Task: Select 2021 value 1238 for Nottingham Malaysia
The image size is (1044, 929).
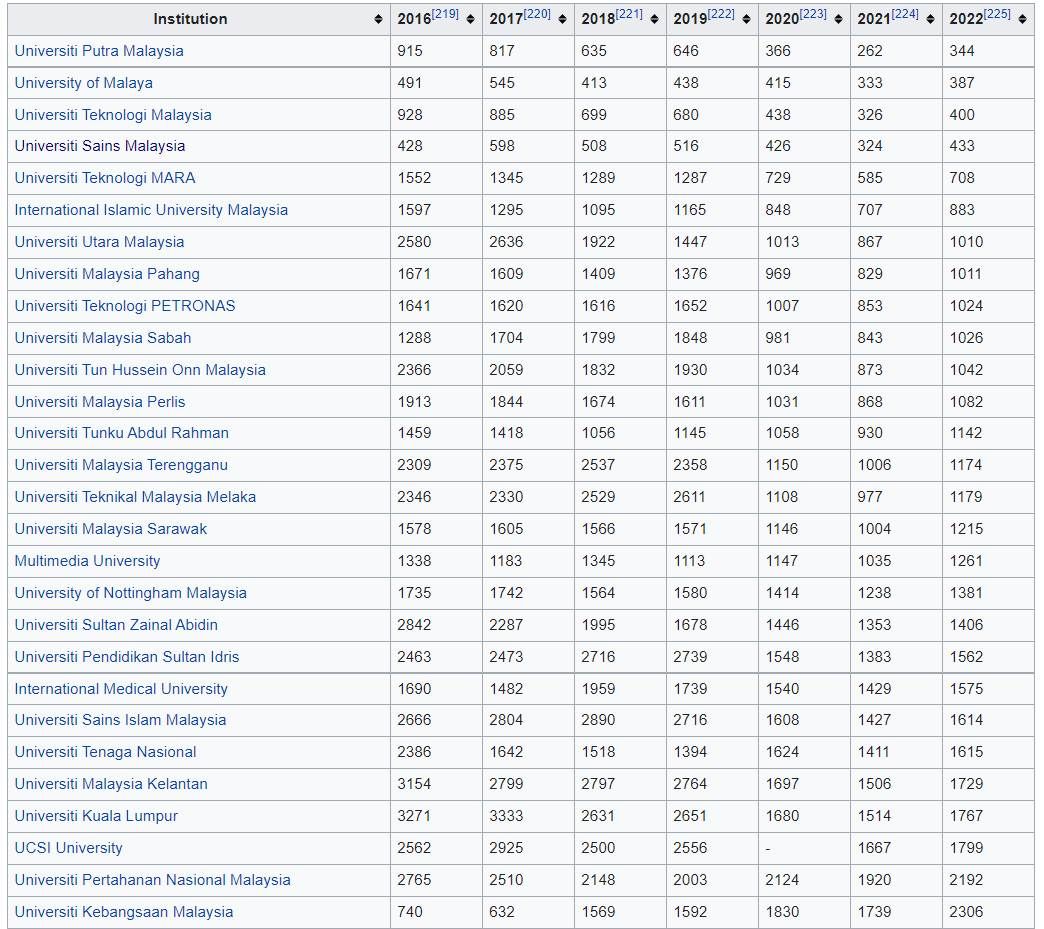Action: pos(874,593)
